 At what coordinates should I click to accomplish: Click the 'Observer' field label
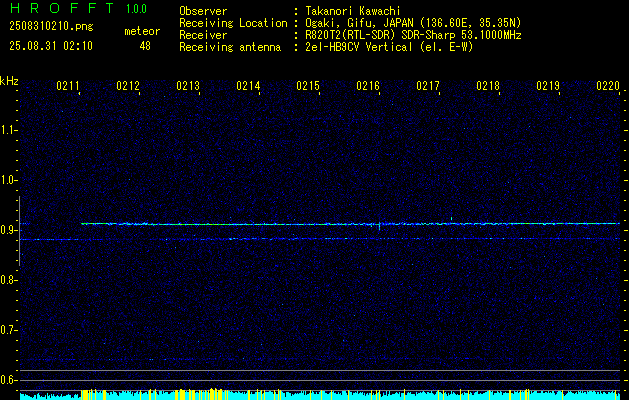click(203, 11)
